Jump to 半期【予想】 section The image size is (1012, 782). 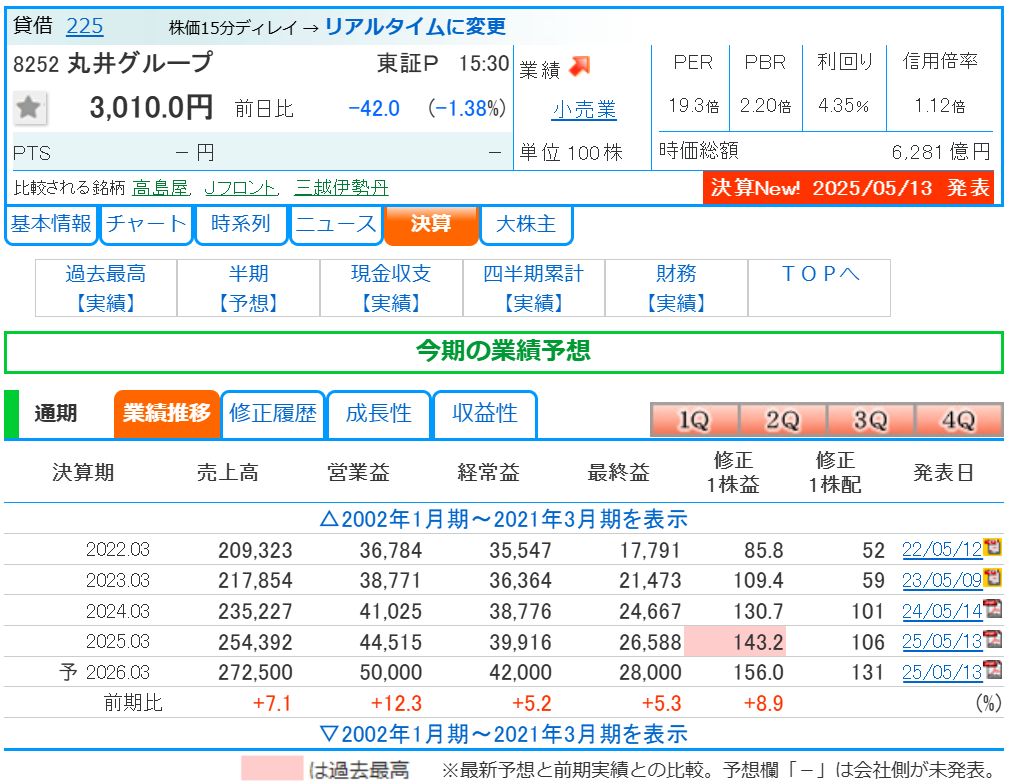[248, 288]
